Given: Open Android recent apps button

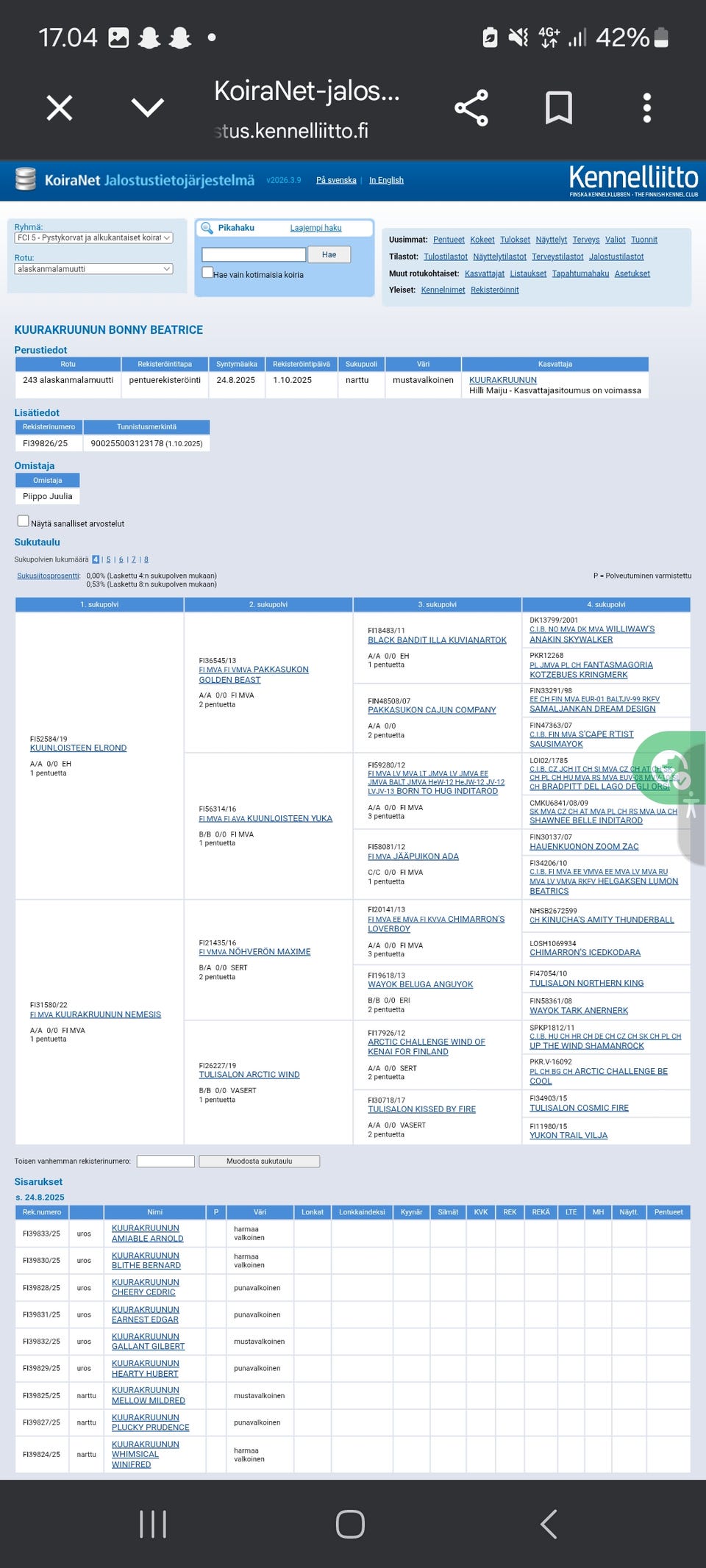Looking at the screenshot, I should point(153,1524).
